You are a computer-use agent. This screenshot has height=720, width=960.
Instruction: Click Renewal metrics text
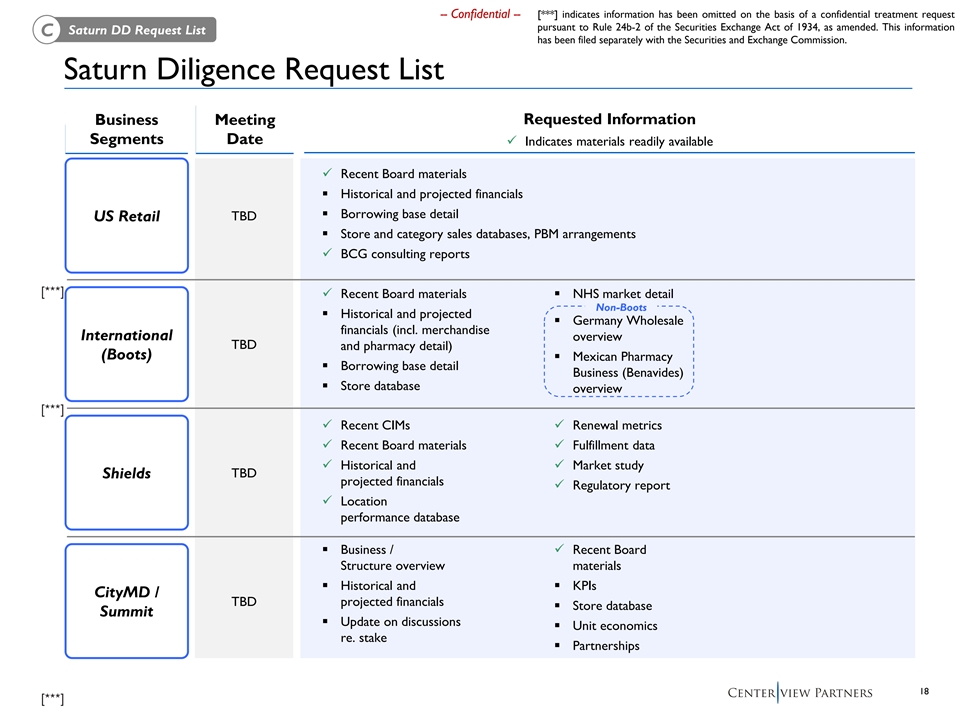click(617, 425)
